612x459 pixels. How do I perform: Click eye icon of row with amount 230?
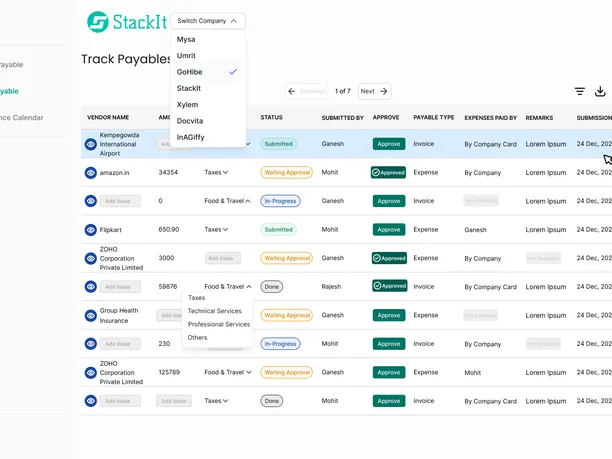tap(91, 344)
